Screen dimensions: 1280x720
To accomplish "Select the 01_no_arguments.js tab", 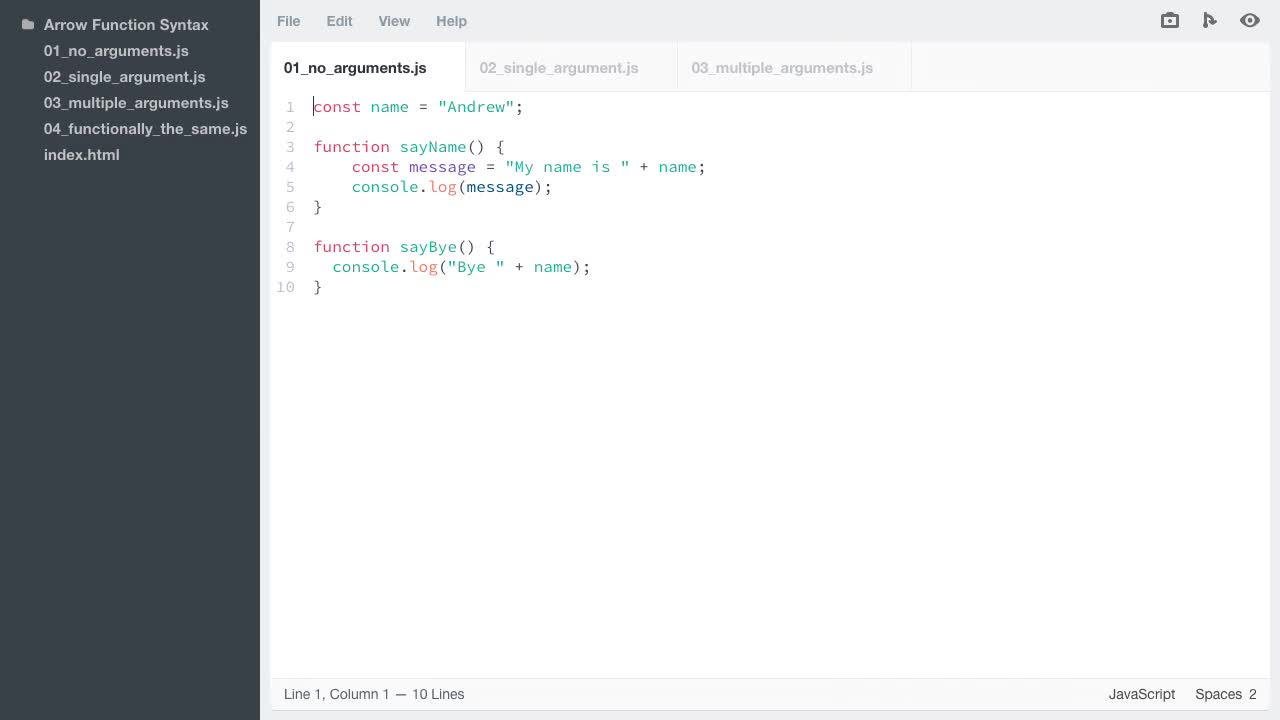I will coord(355,68).
